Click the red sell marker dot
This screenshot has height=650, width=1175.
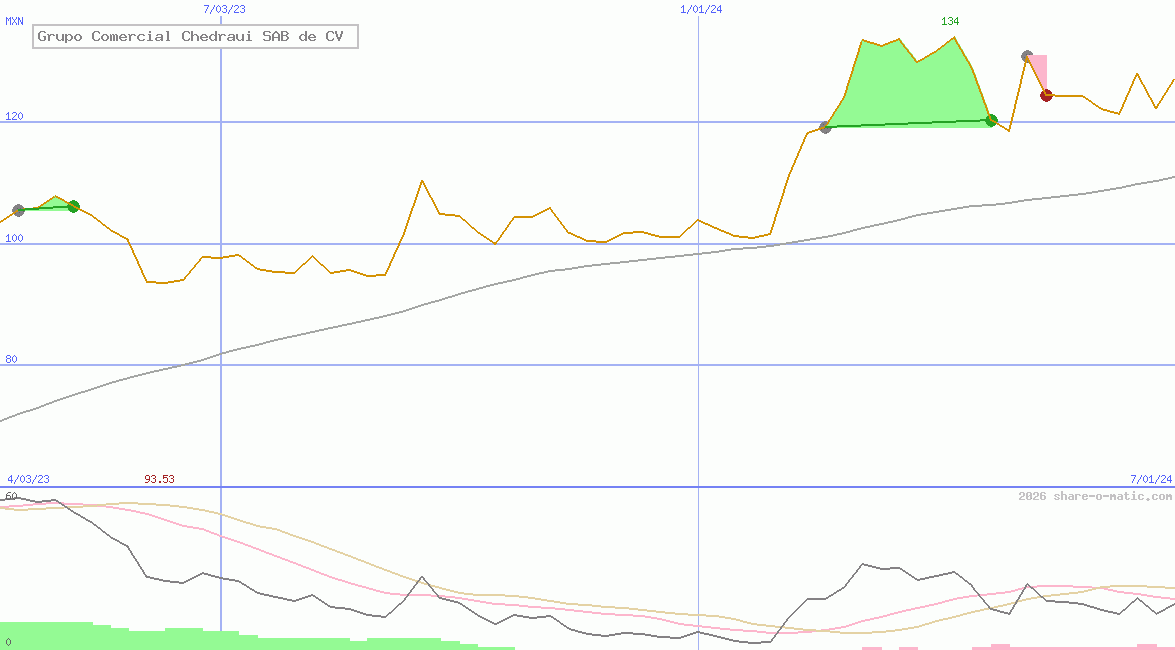[1046, 95]
